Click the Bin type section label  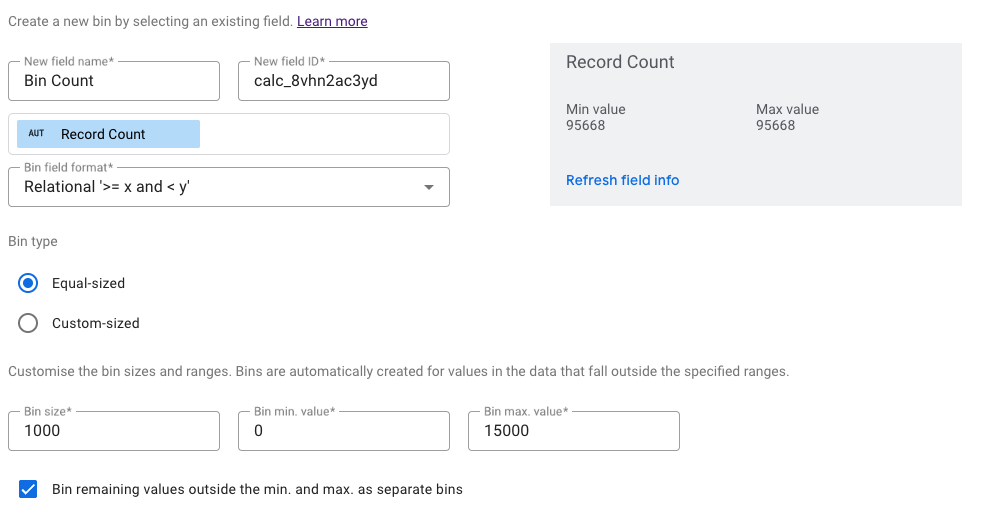tap(33, 241)
